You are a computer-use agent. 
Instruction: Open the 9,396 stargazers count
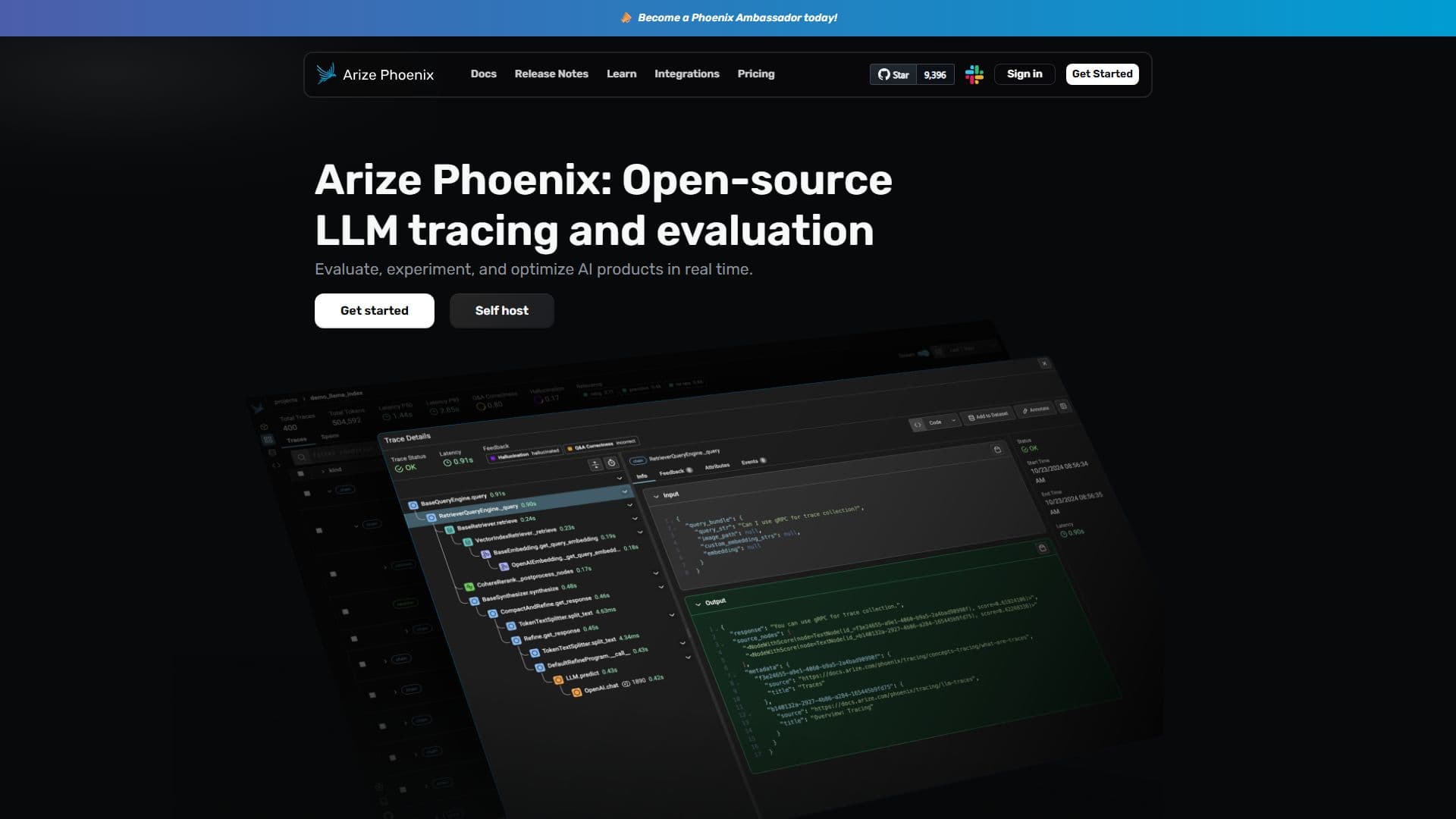[x=935, y=74]
